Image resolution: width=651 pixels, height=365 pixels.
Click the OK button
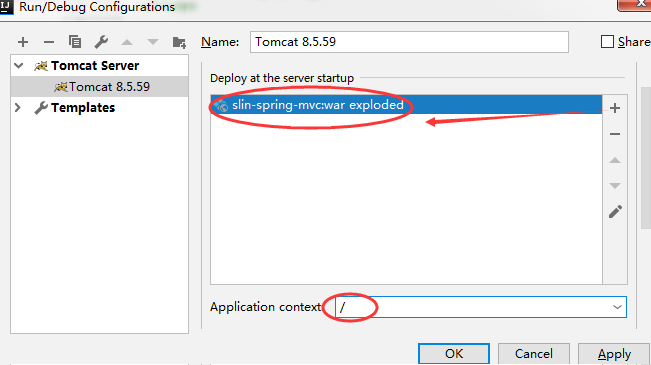[454, 353]
